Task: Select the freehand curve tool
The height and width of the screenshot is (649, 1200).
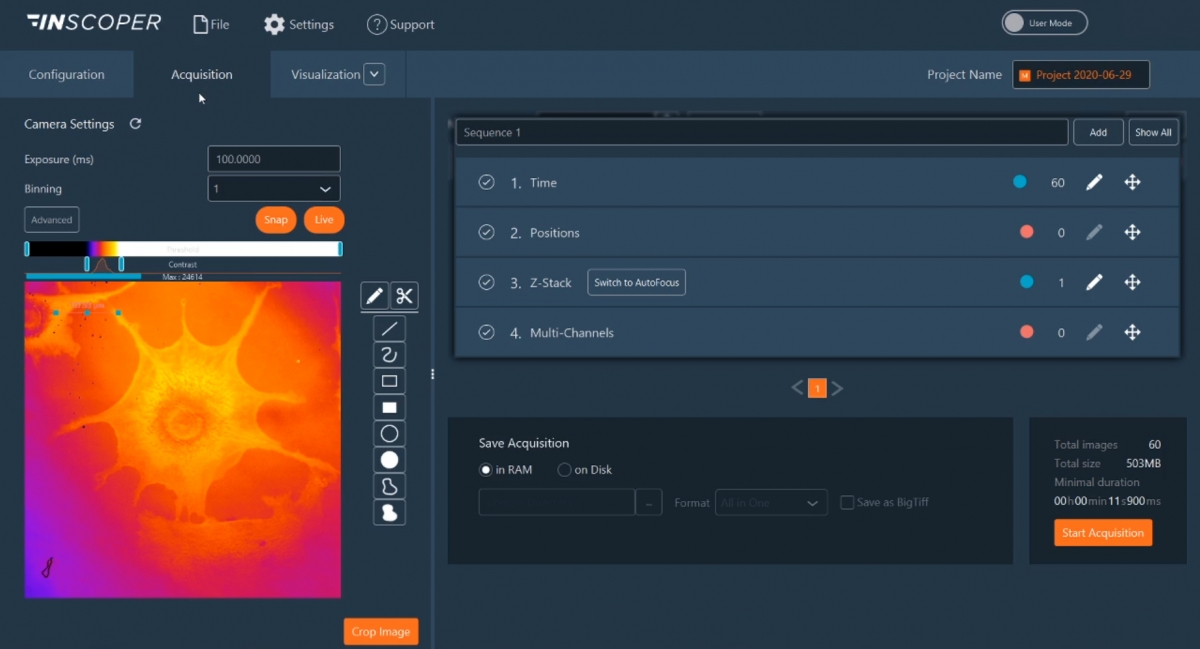Action: coord(390,354)
